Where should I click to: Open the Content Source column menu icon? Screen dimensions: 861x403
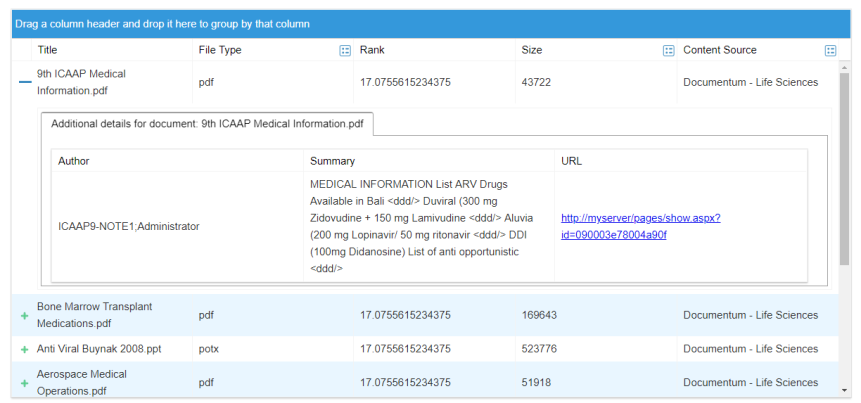[830, 50]
